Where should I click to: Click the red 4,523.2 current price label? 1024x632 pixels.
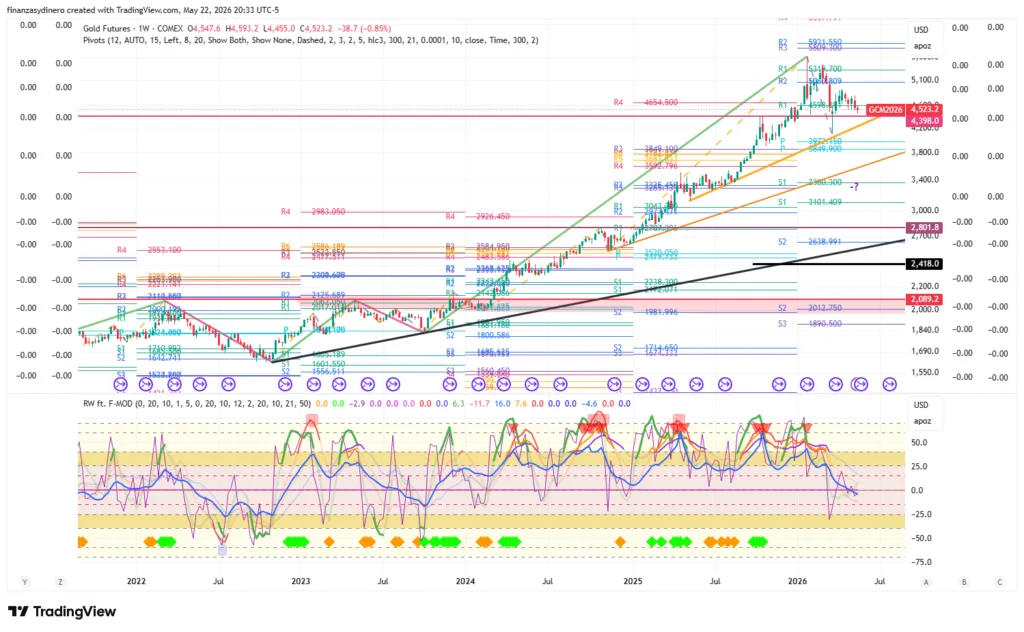coord(924,110)
